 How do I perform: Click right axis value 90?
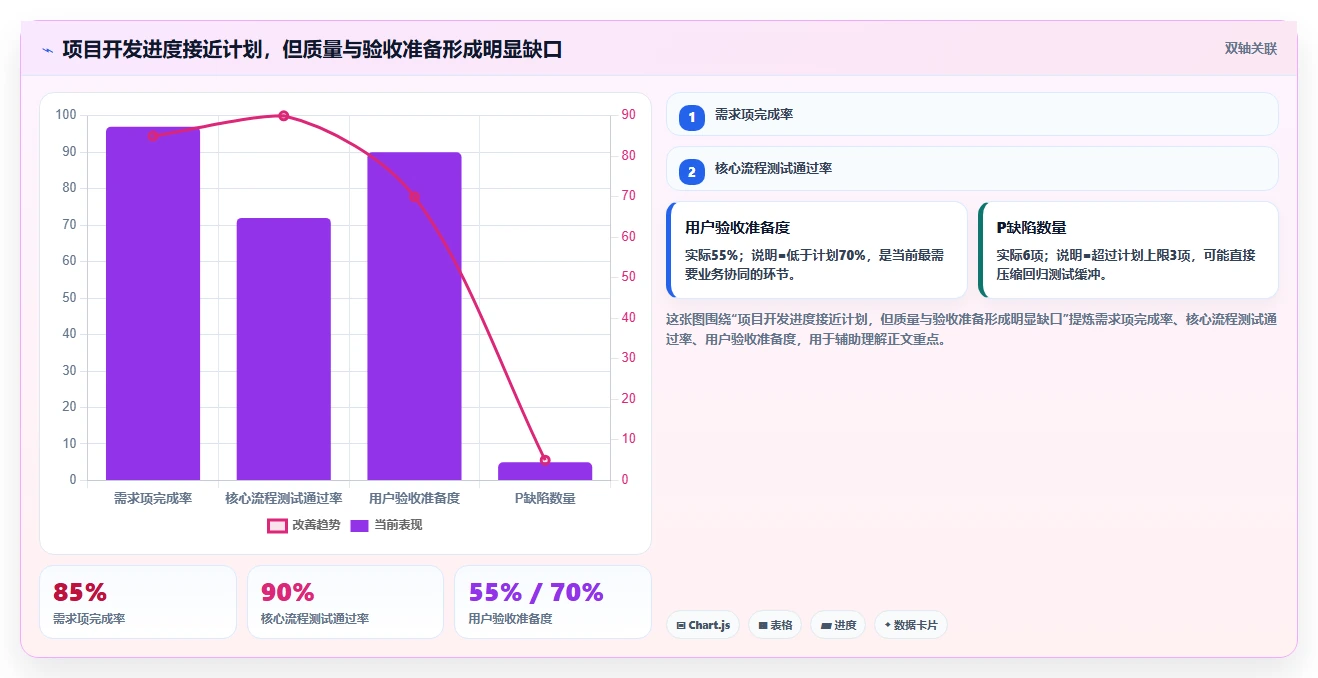click(x=628, y=115)
